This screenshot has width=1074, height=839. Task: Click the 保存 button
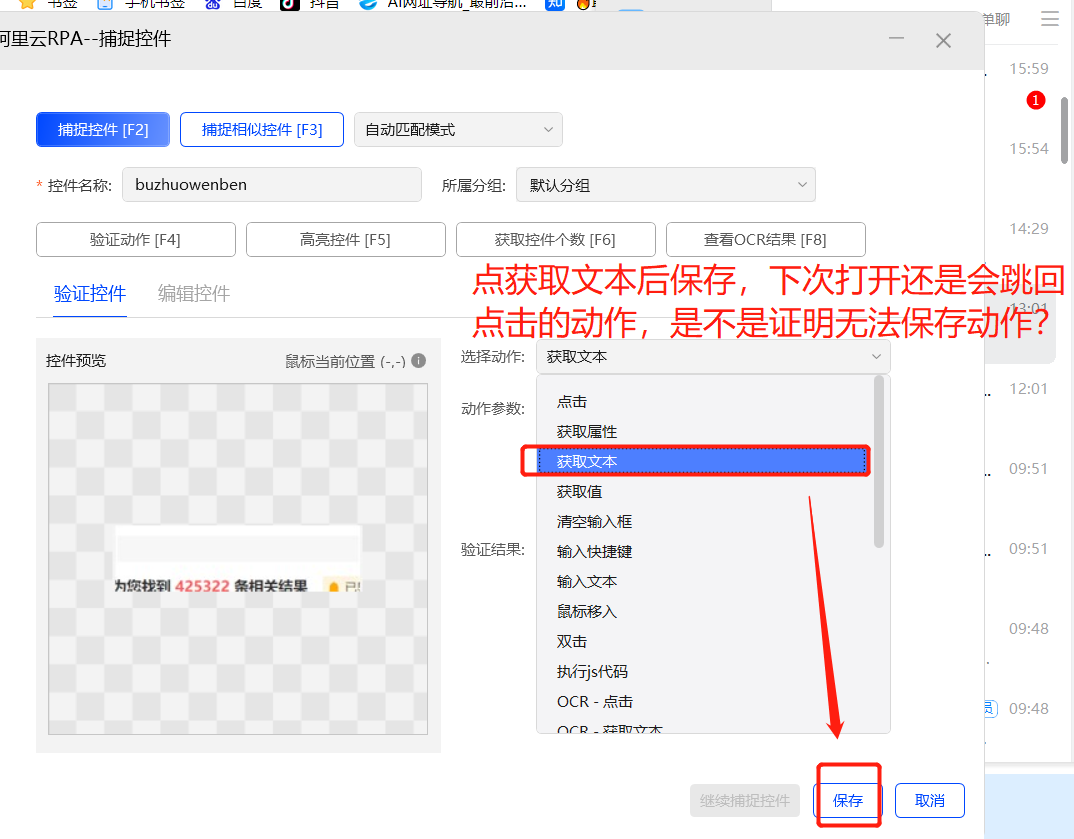[x=847, y=801]
